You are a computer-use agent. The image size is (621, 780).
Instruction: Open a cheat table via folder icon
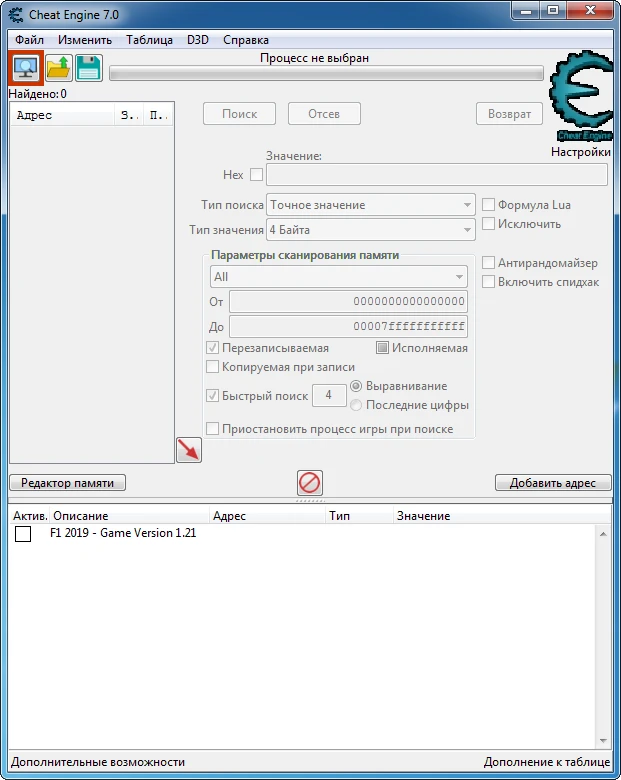pyautogui.click(x=59, y=68)
